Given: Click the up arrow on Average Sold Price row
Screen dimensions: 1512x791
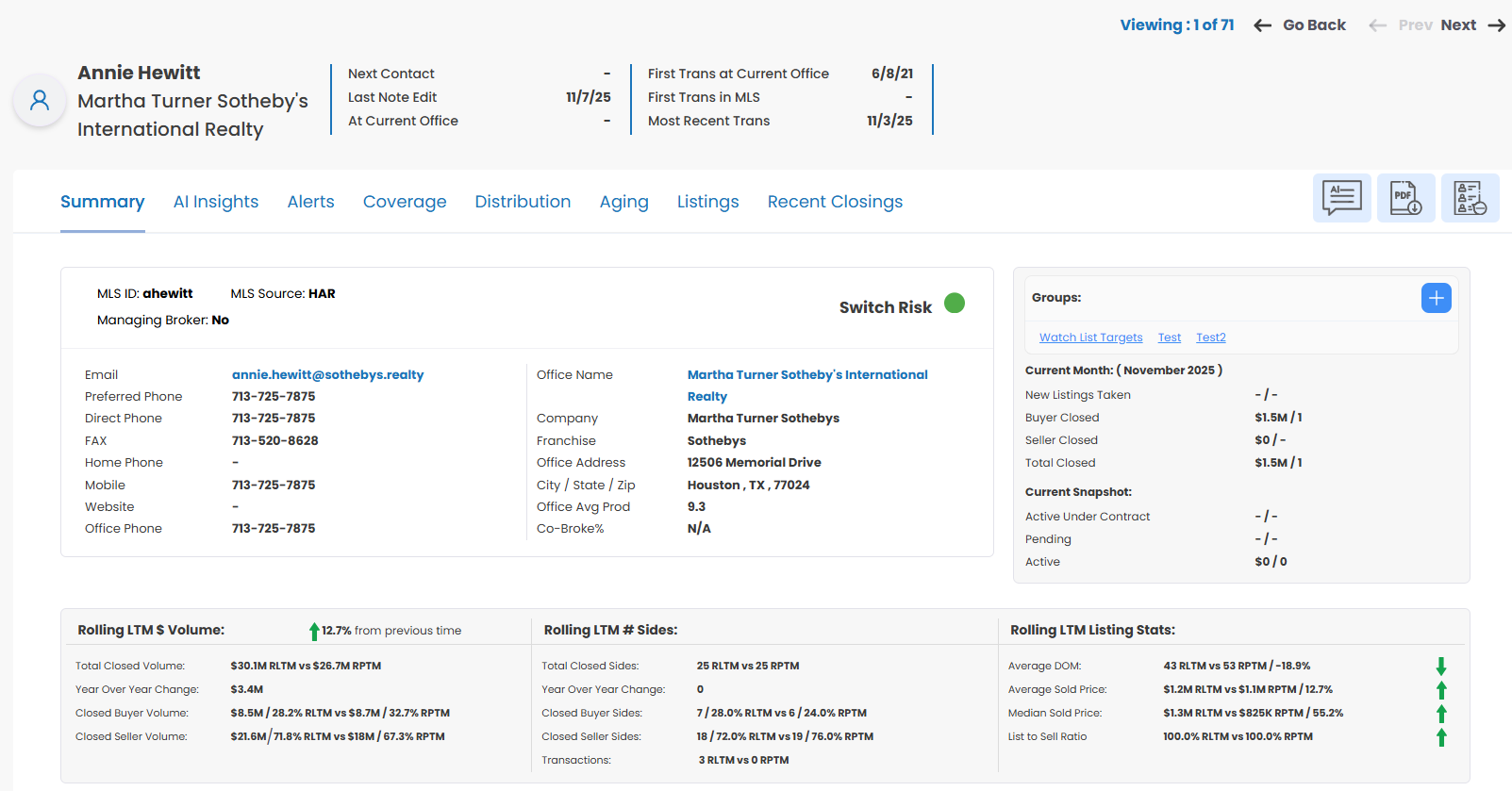Looking at the screenshot, I should [1441, 690].
